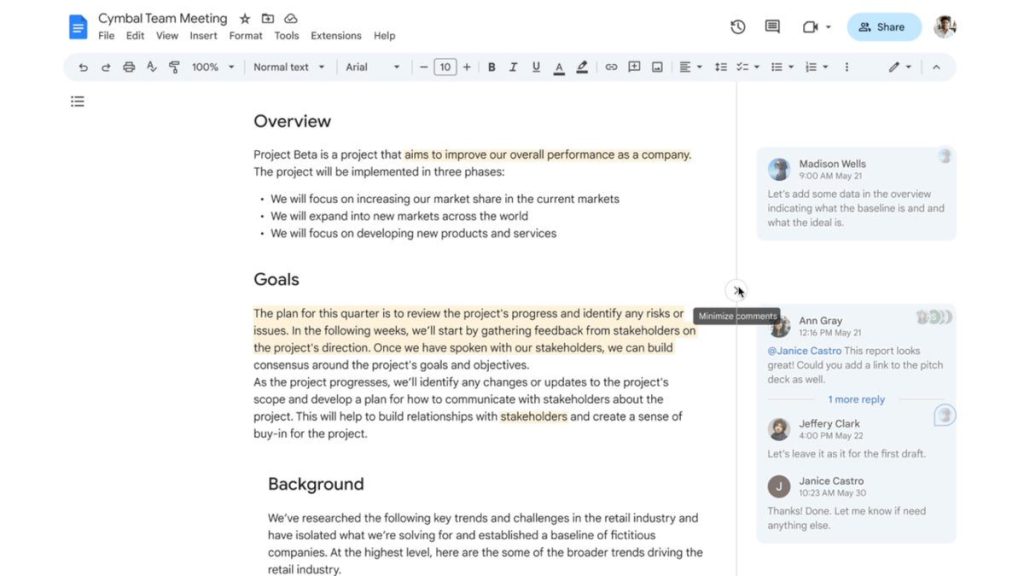Click the insert image icon
Image resolution: width=1024 pixels, height=576 pixels.
[x=657, y=67]
